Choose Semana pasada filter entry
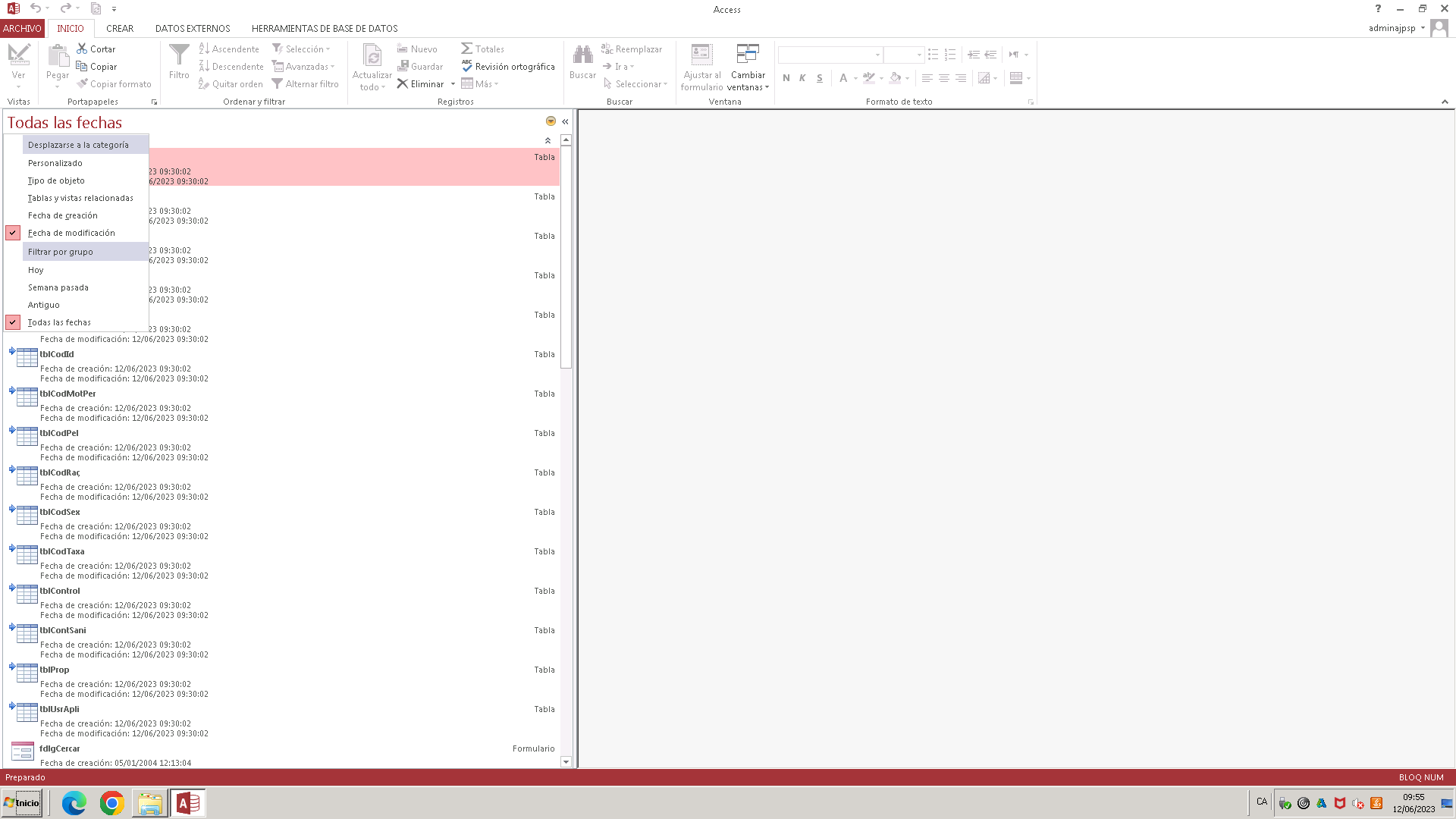 [x=58, y=287]
